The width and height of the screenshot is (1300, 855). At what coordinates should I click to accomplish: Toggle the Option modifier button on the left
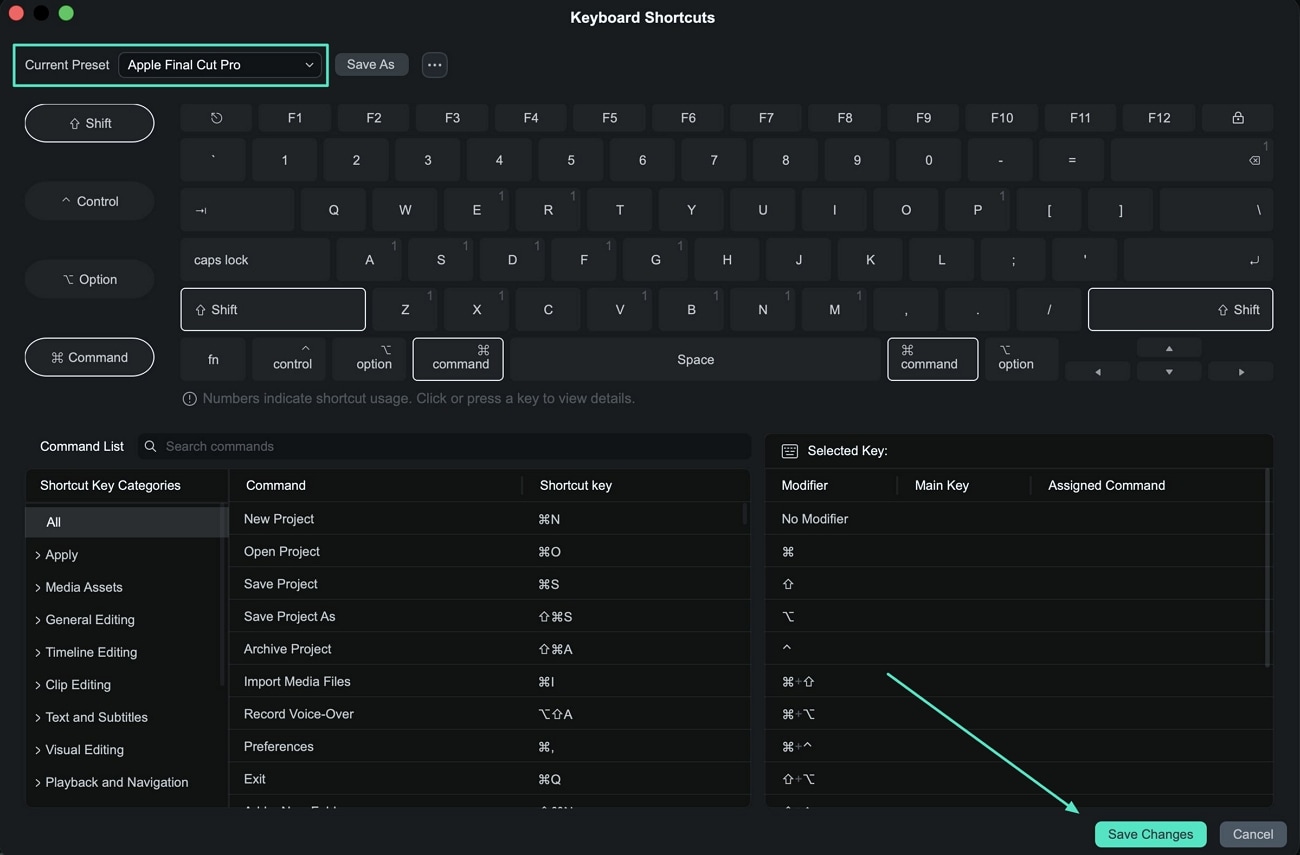tap(89, 279)
